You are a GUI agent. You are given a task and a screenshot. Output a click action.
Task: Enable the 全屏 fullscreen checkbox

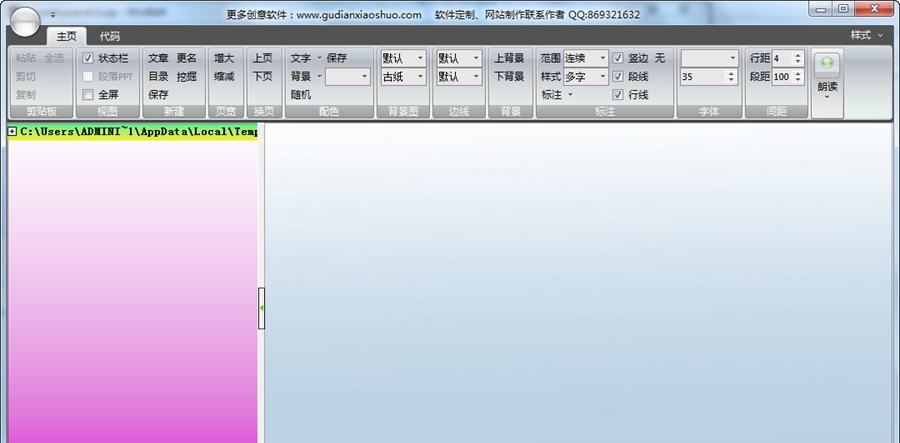88,95
